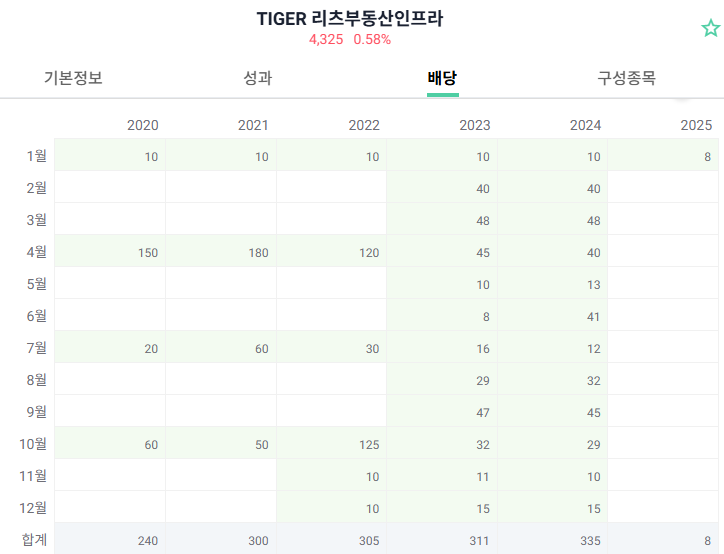Click the 48 cell for March 2023

(x=442, y=219)
